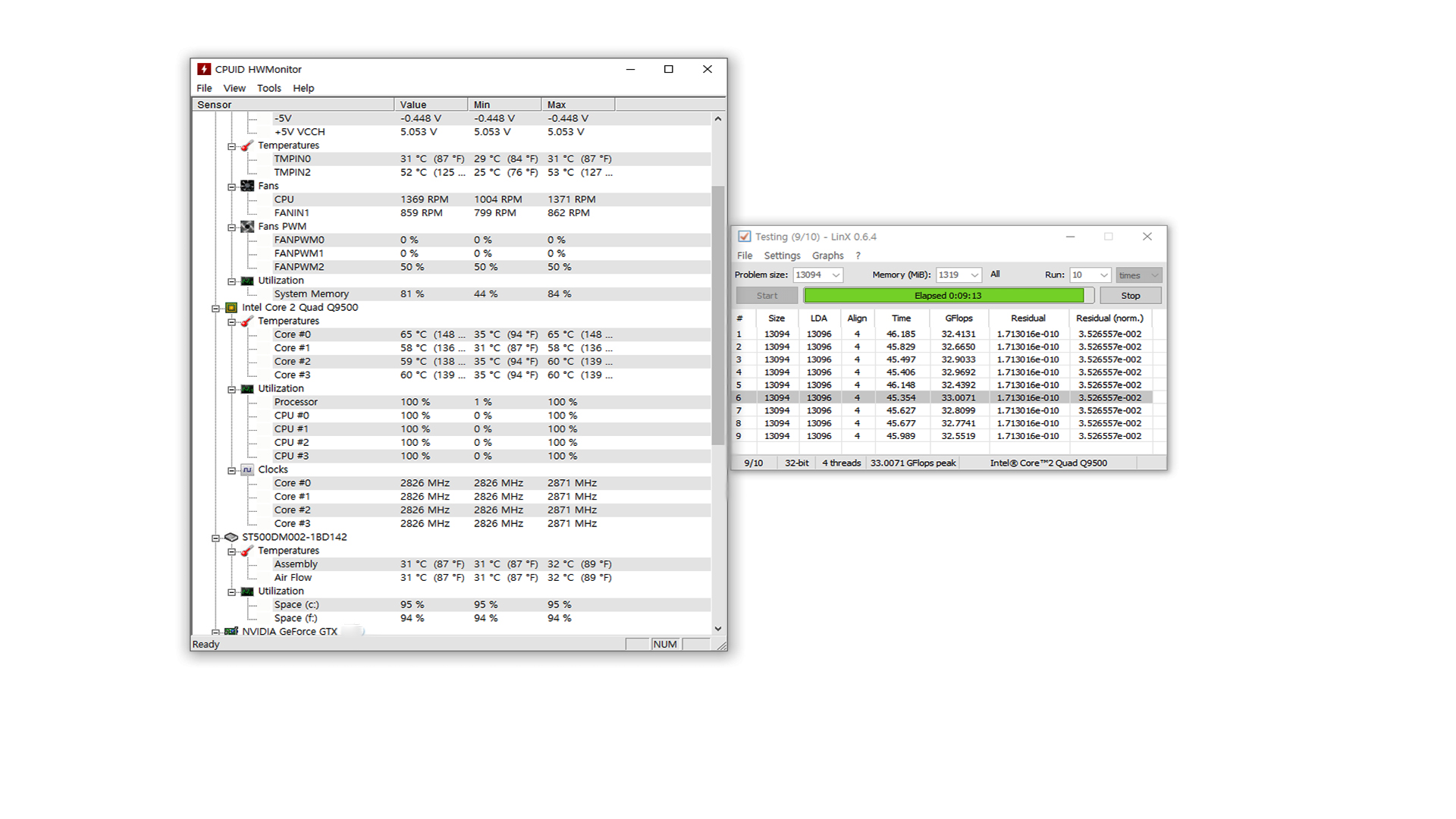Click the LinX checkmark title bar icon
Viewport: 1456px width, 819px height.
coord(745,237)
